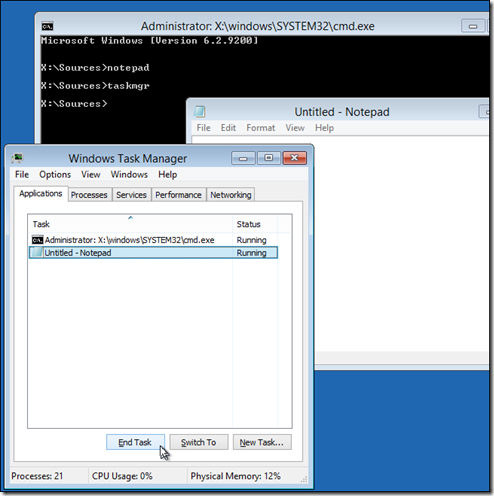Click the Administrator cmd.exe title bar text
This screenshot has width=494, height=496.
(x=258, y=26)
